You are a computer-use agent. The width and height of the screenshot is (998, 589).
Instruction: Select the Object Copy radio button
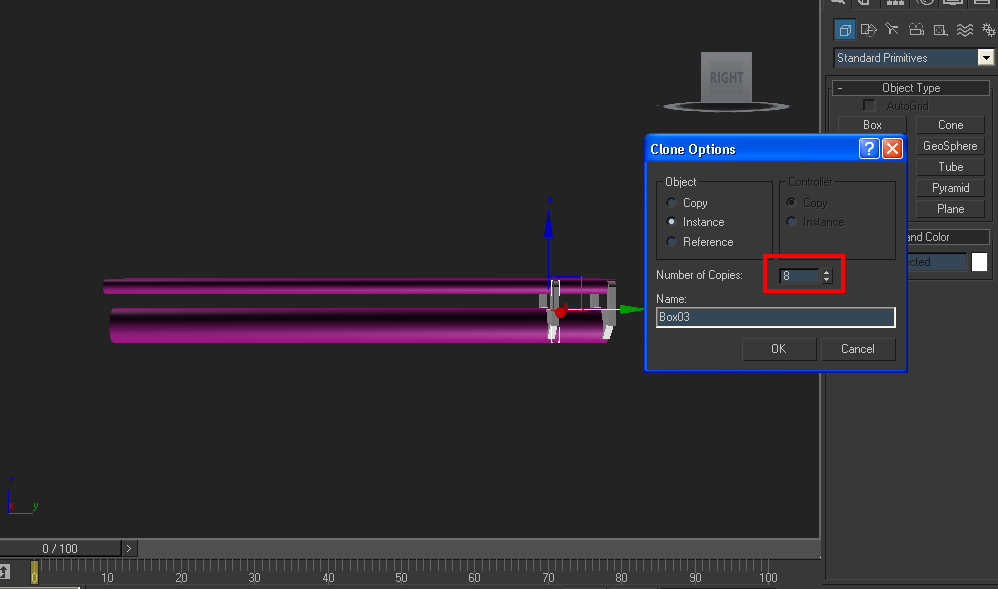click(671, 202)
